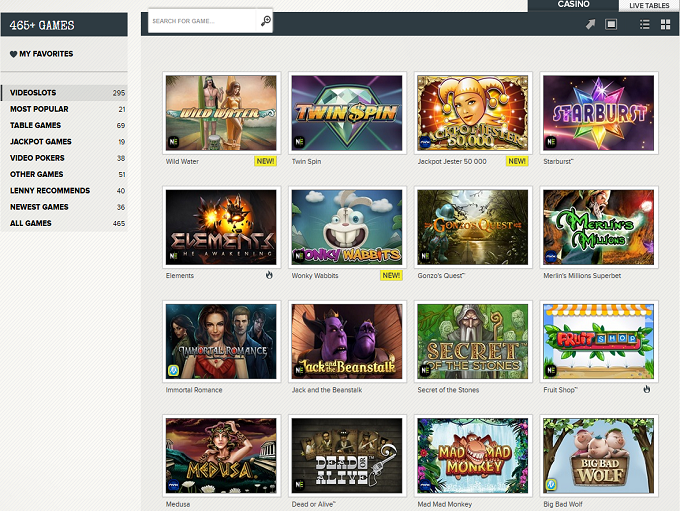
Task: Open the Merlin's Millions game thumbnail
Action: click(x=598, y=227)
